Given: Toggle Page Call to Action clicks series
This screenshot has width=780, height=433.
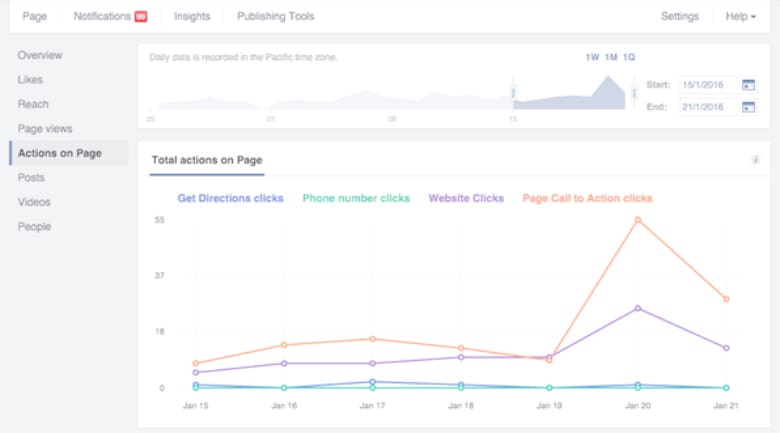Looking at the screenshot, I should coord(587,198).
